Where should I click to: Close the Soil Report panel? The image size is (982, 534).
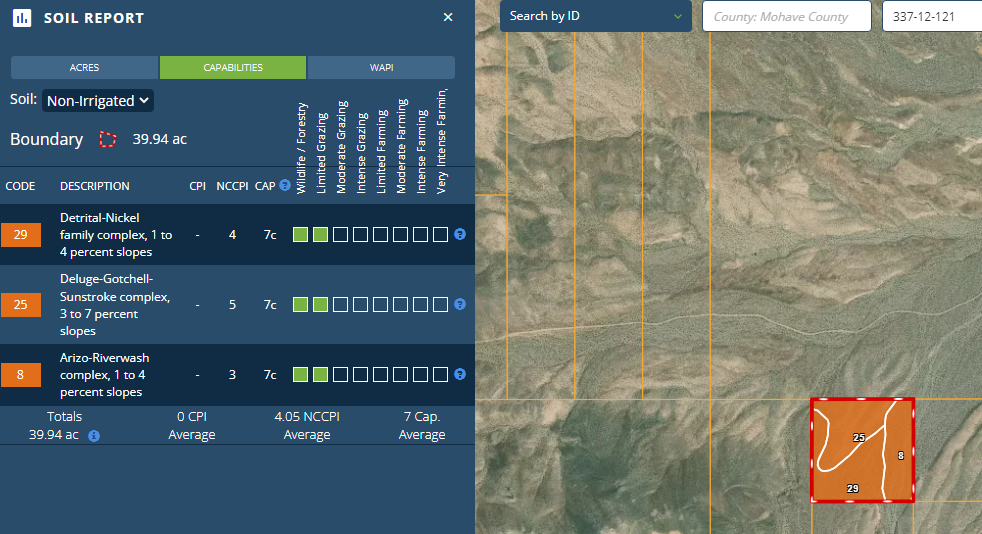(x=448, y=17)
